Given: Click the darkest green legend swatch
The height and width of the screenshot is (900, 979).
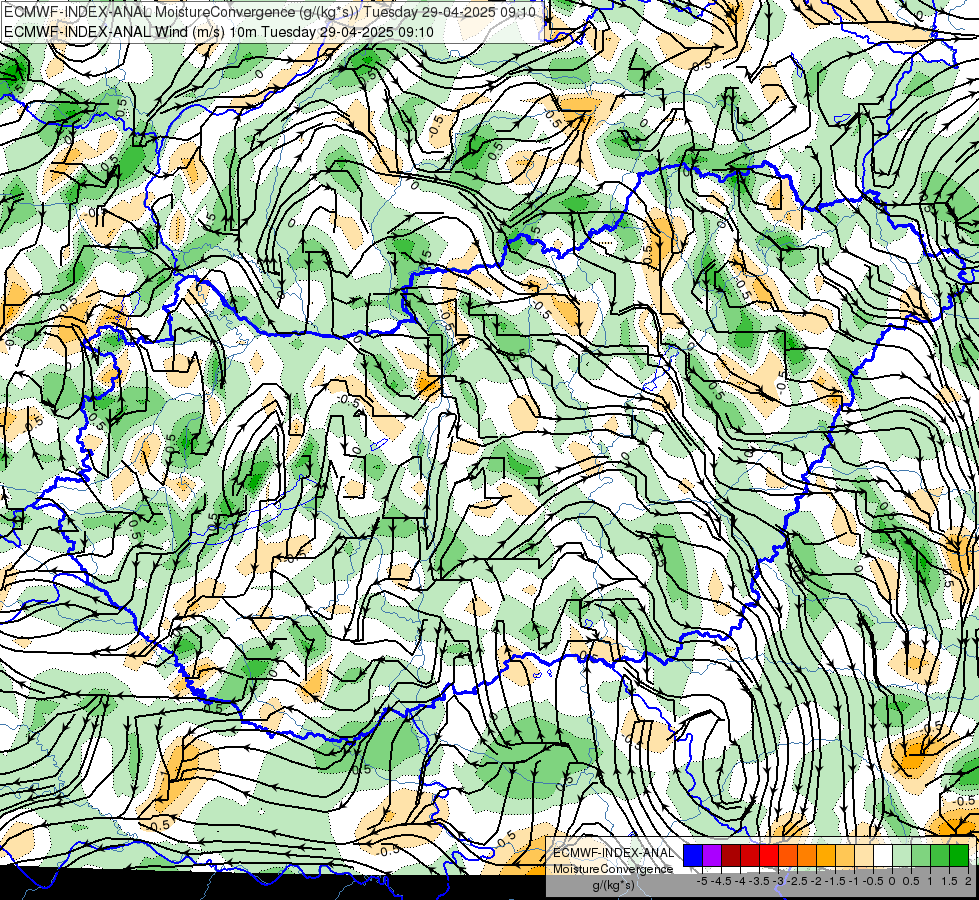Looking at the screenshot, I should [959, 855].
